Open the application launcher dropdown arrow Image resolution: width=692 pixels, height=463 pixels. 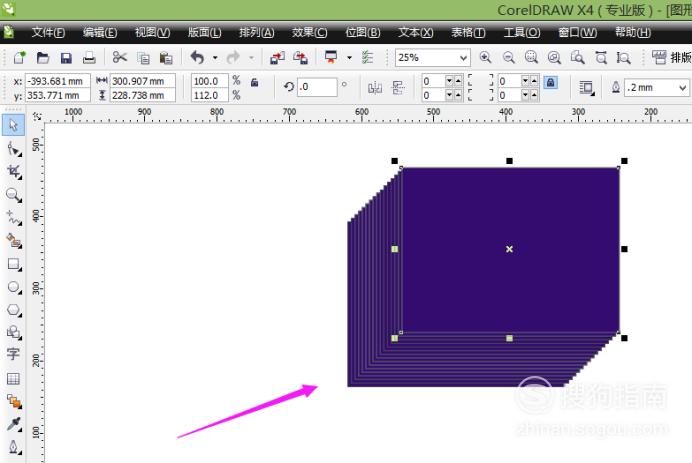[350, 58]
